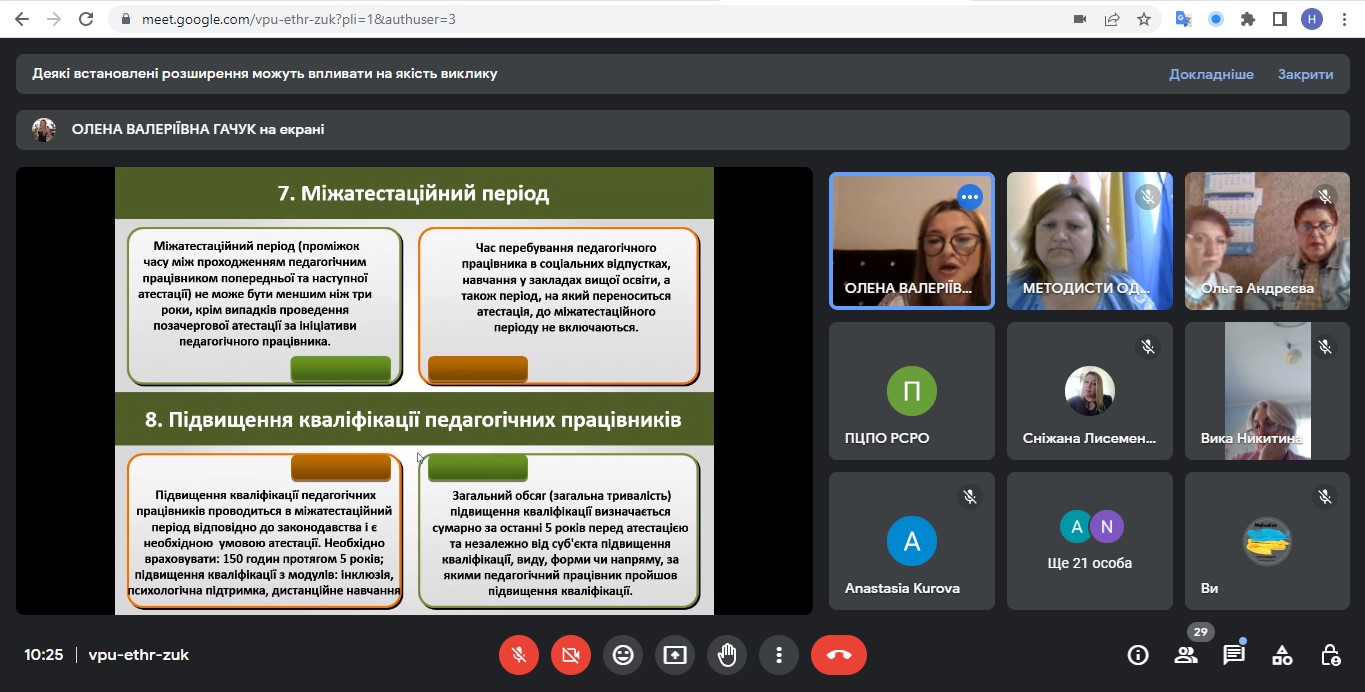
Task: Click the present screen button
Action: tap(675, 655)
